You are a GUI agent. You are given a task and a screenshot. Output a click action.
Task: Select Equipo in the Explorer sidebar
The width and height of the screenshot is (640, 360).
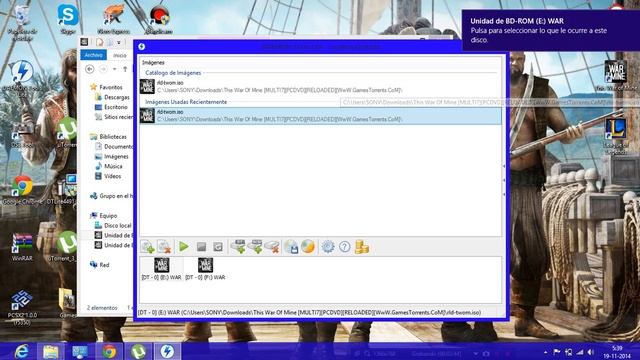tap(104, 216)
